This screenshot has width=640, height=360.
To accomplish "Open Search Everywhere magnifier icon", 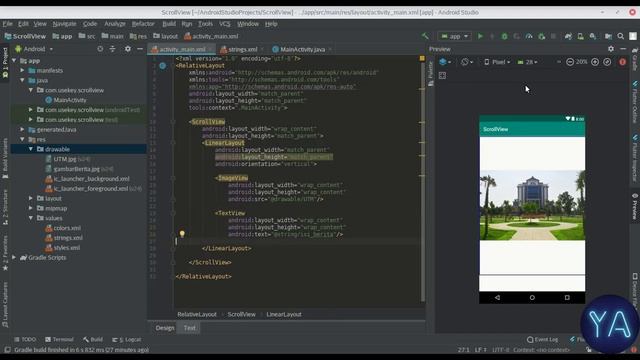I will [x=620, y=36].
